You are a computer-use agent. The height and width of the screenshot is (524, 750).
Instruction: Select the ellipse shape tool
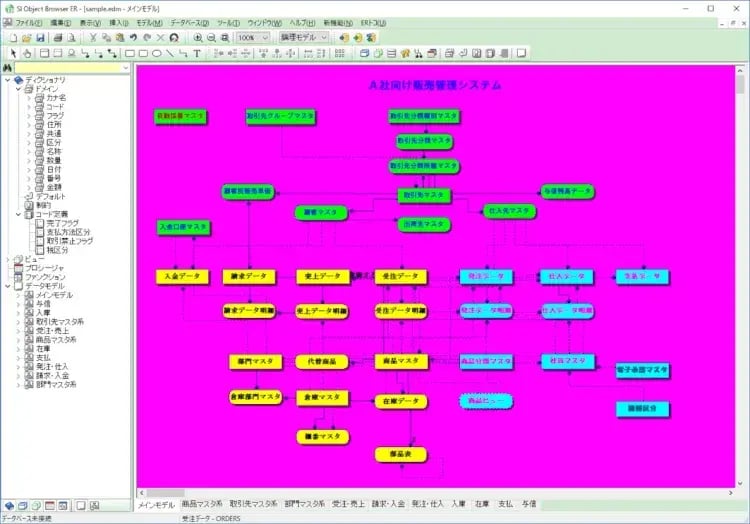click(158, 53)
